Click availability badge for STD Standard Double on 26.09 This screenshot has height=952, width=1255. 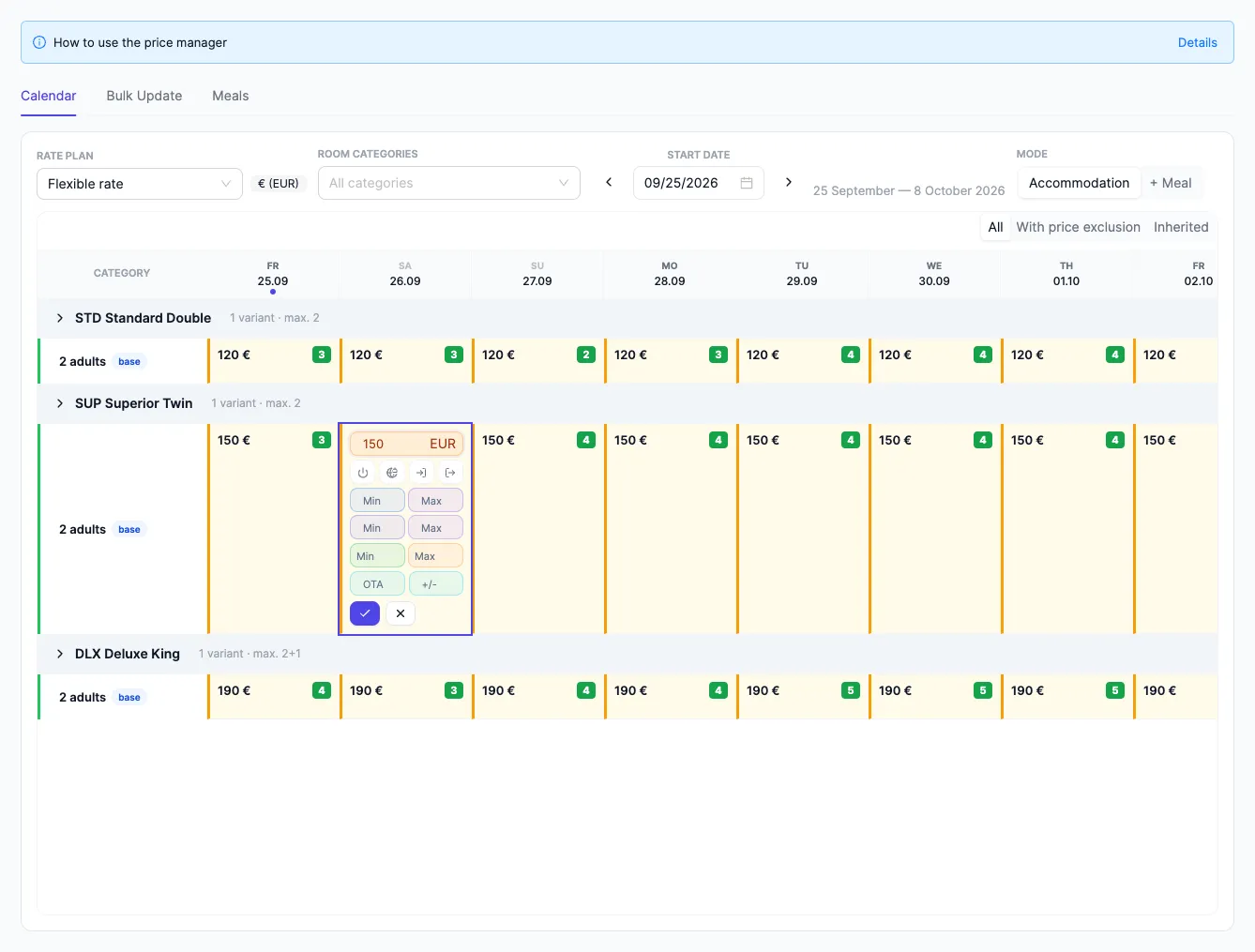click(x=454, y=355)
